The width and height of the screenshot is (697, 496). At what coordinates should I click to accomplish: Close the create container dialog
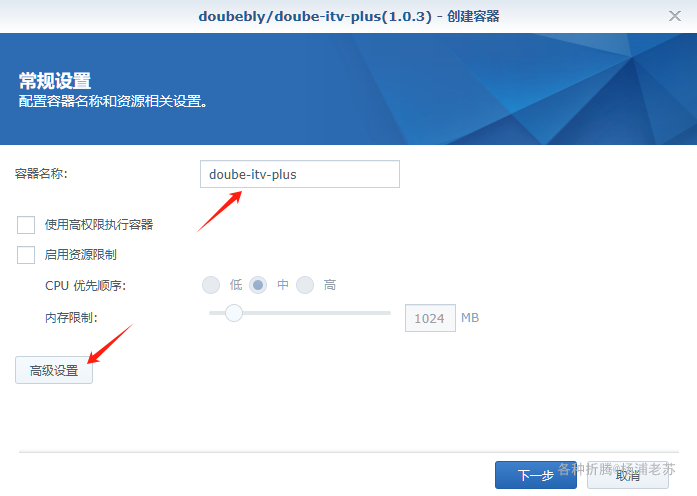(674, 16)
